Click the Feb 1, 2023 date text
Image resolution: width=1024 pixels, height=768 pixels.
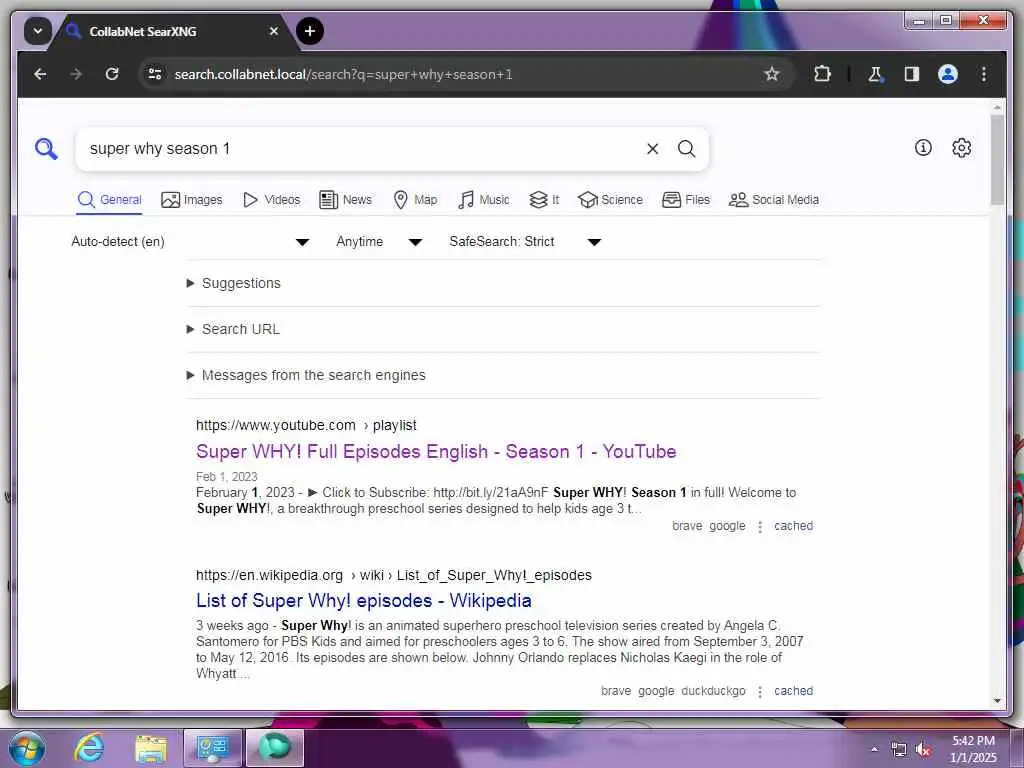pyautogui.click(x=227, y=477)
